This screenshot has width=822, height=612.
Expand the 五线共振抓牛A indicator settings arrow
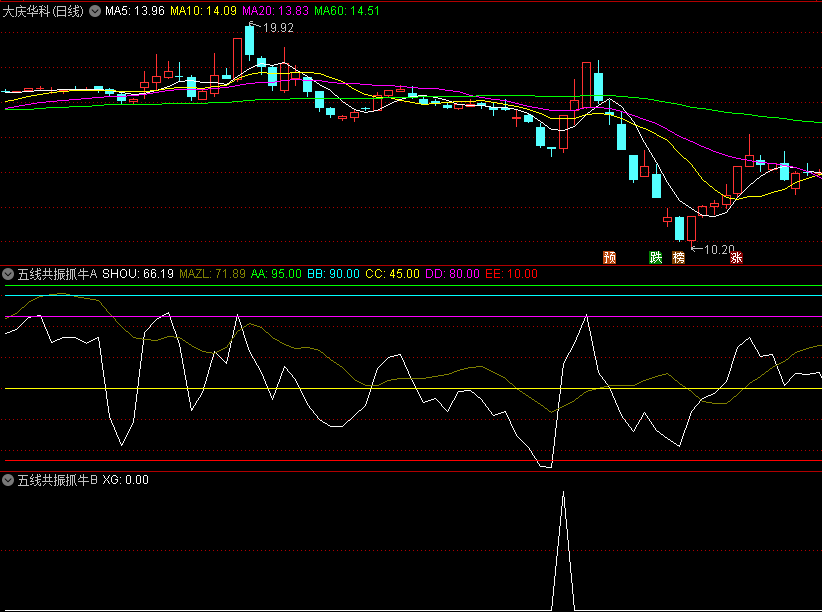pos(9,273)
